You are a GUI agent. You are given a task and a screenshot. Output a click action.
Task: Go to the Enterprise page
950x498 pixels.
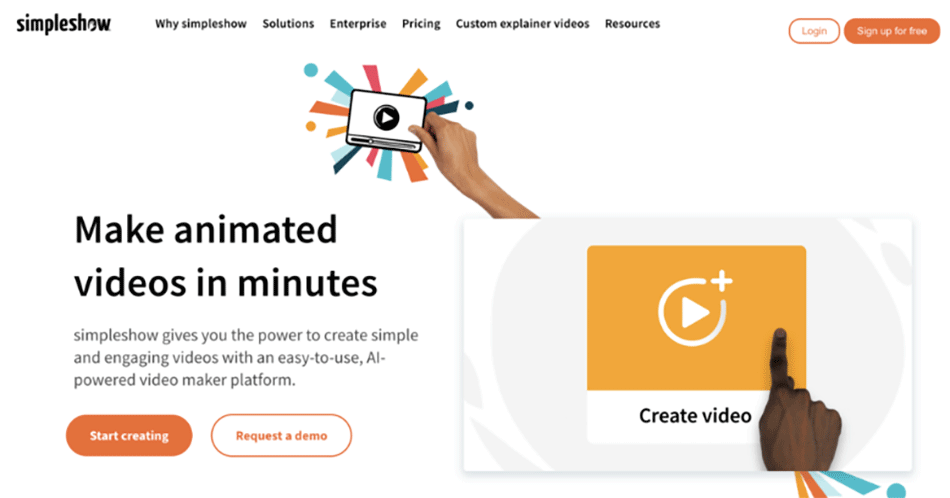click(358, 24)
